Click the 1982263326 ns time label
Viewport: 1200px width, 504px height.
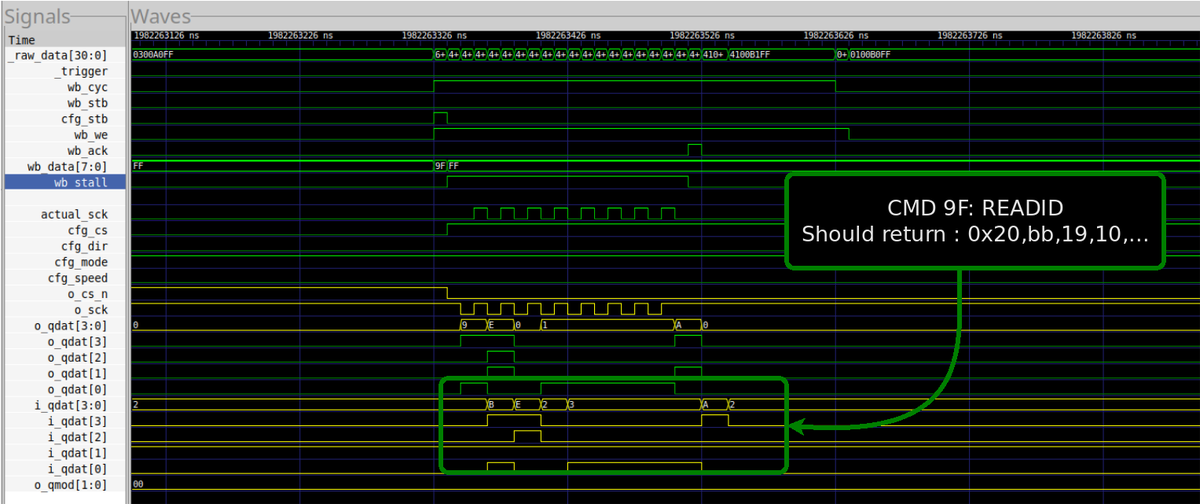[435, 35]
